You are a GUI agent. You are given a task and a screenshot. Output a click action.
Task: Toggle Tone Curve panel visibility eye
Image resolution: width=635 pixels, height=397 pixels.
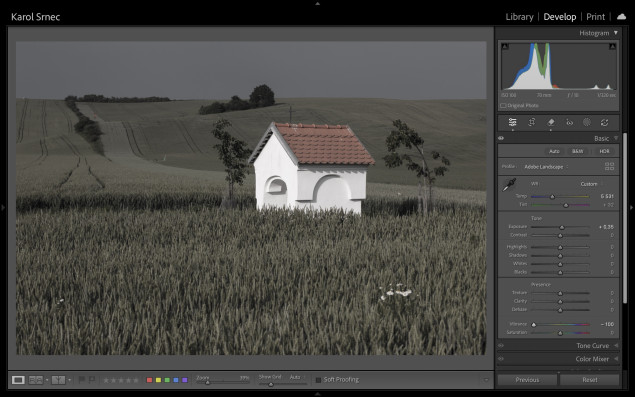click(501, 346)
